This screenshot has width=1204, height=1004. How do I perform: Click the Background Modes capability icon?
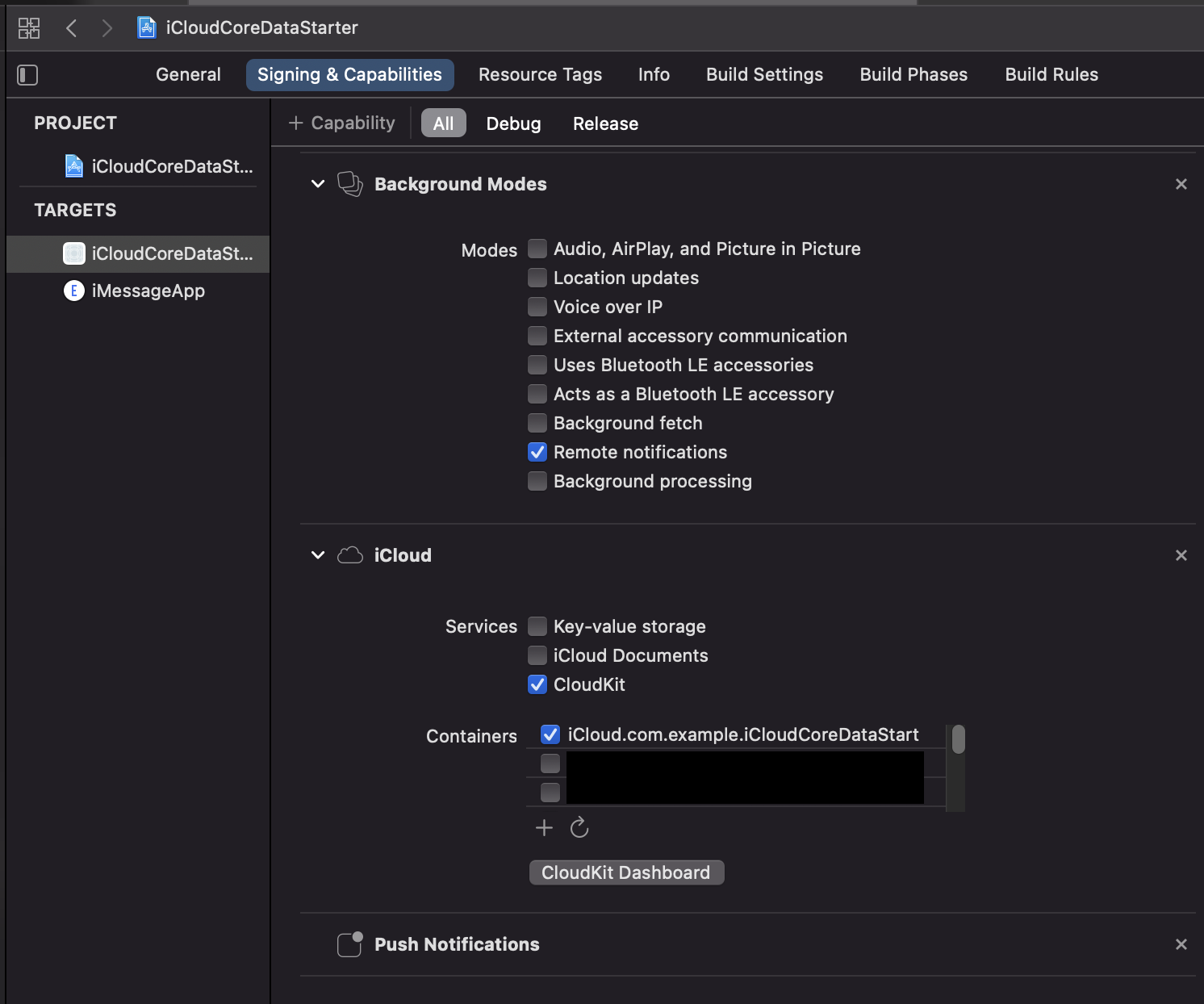point(349,184)
